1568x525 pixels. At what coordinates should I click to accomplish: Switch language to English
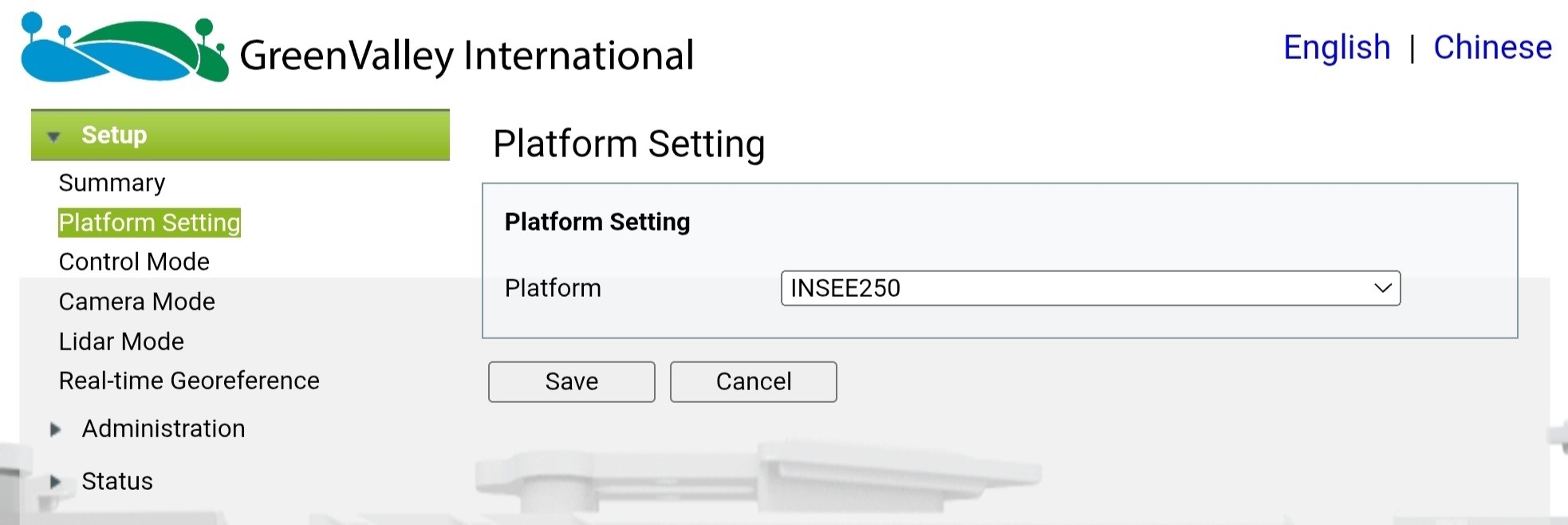(1337, 48)
